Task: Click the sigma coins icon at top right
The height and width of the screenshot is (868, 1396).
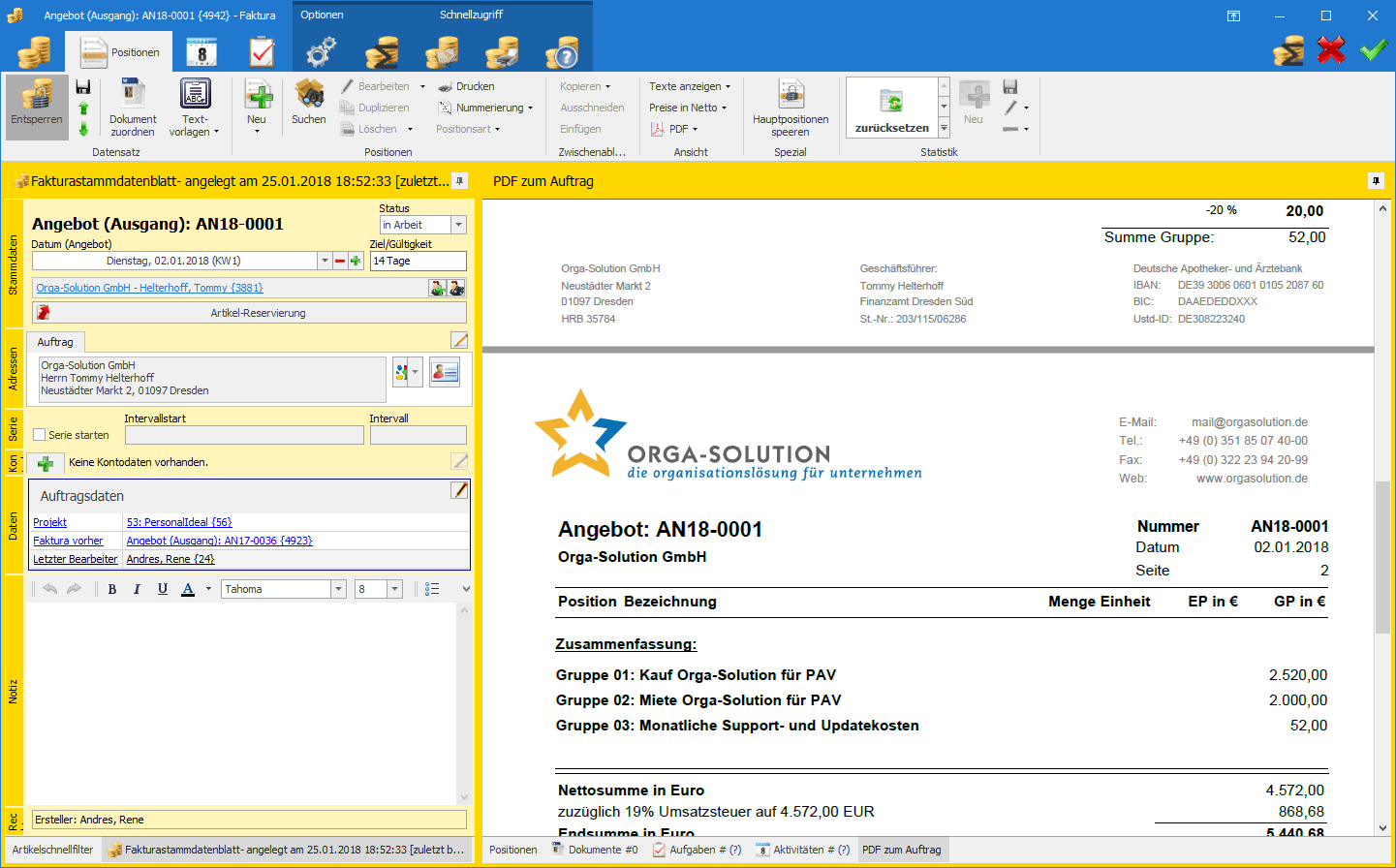Action: [1288, 49]
